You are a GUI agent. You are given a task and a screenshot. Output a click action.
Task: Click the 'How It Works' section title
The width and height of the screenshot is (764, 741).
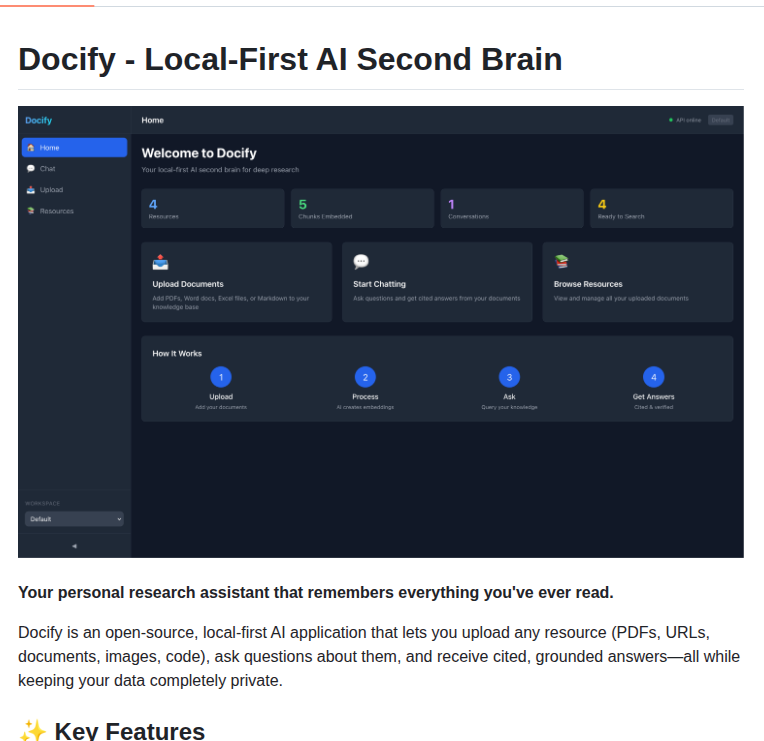click(x=177, y=354)
